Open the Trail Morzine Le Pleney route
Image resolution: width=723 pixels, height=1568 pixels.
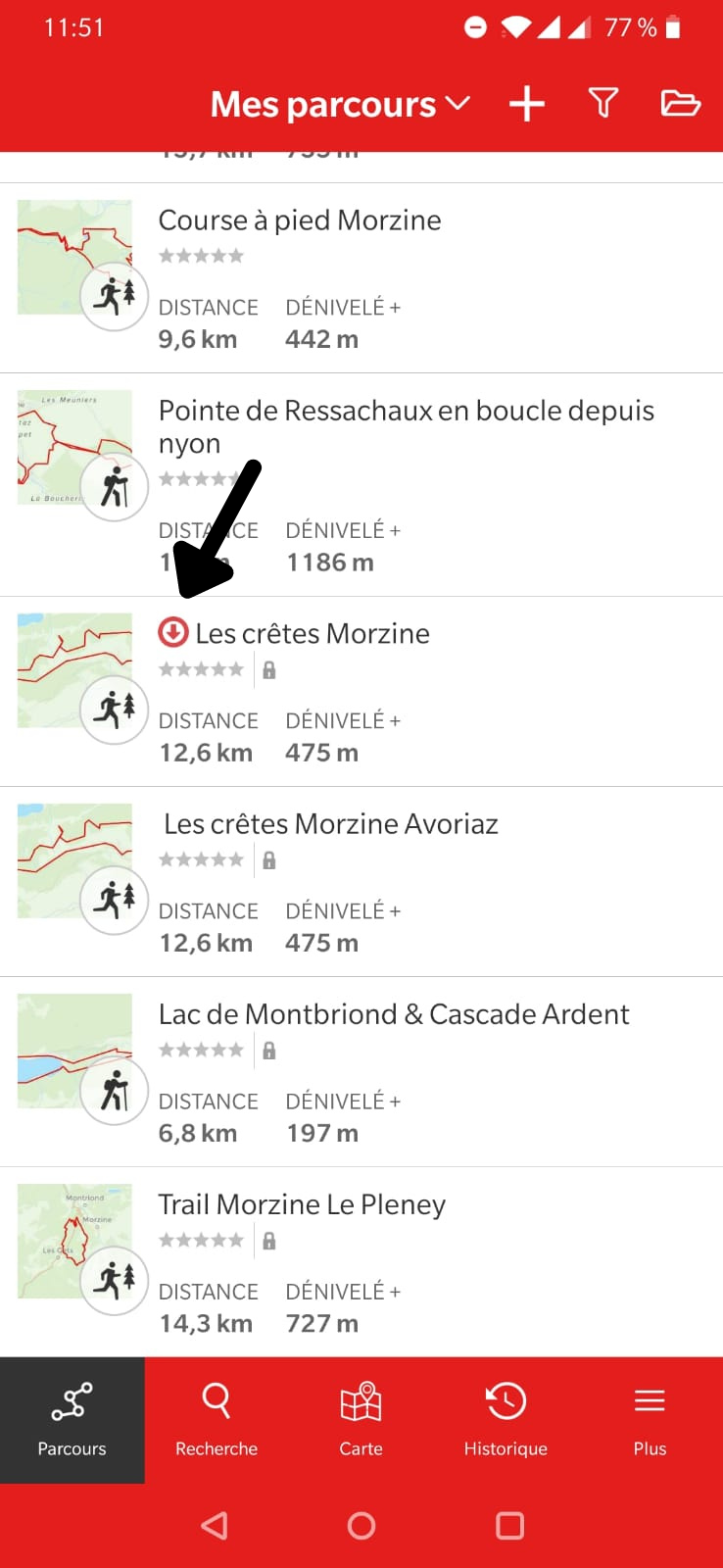coord(302,1204)
